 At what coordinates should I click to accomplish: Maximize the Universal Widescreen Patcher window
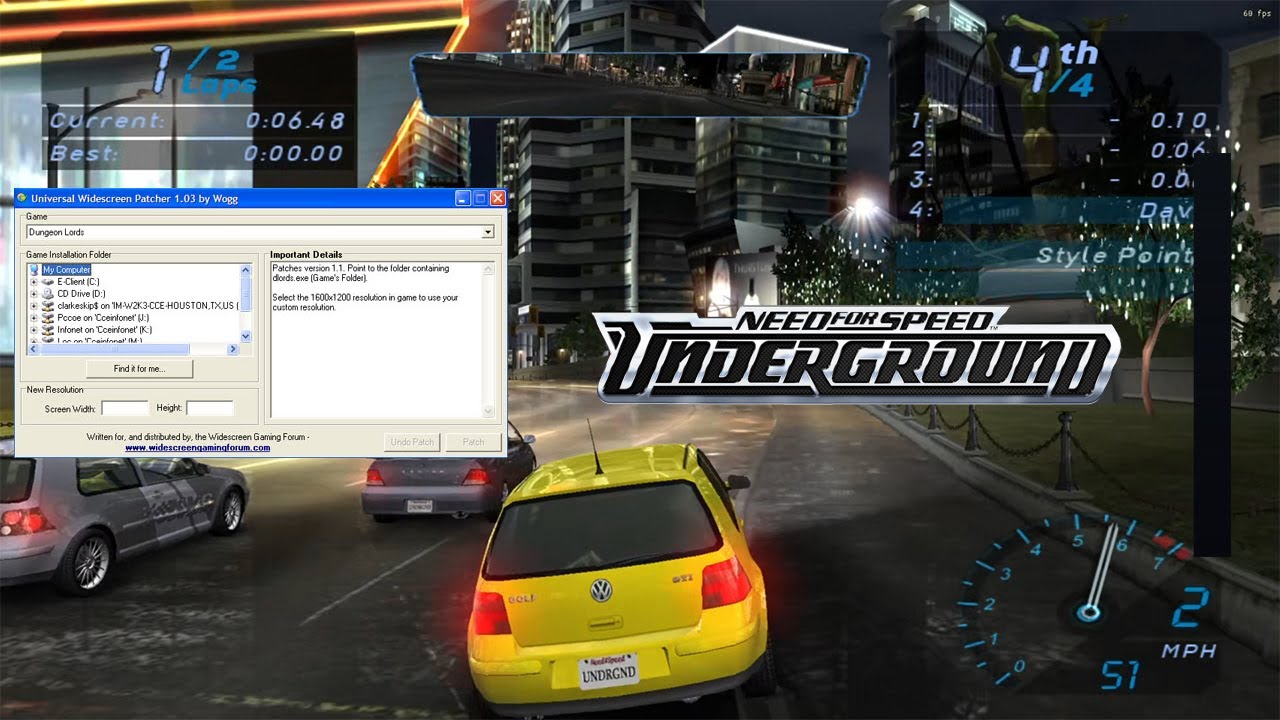[480, 198]
